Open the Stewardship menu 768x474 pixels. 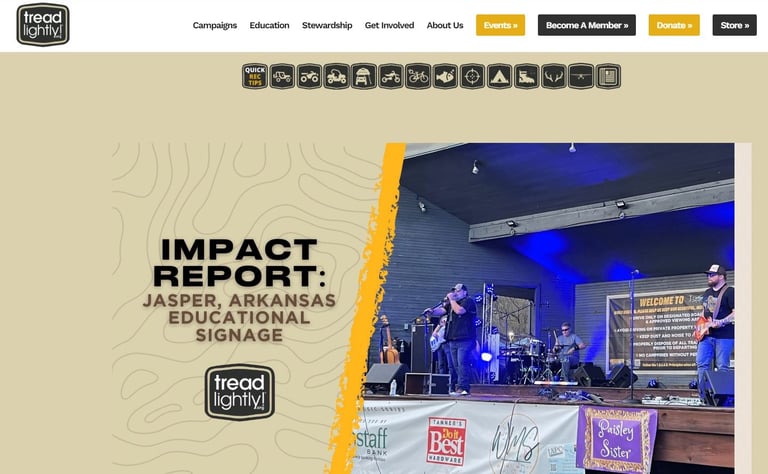pos(327,25)
